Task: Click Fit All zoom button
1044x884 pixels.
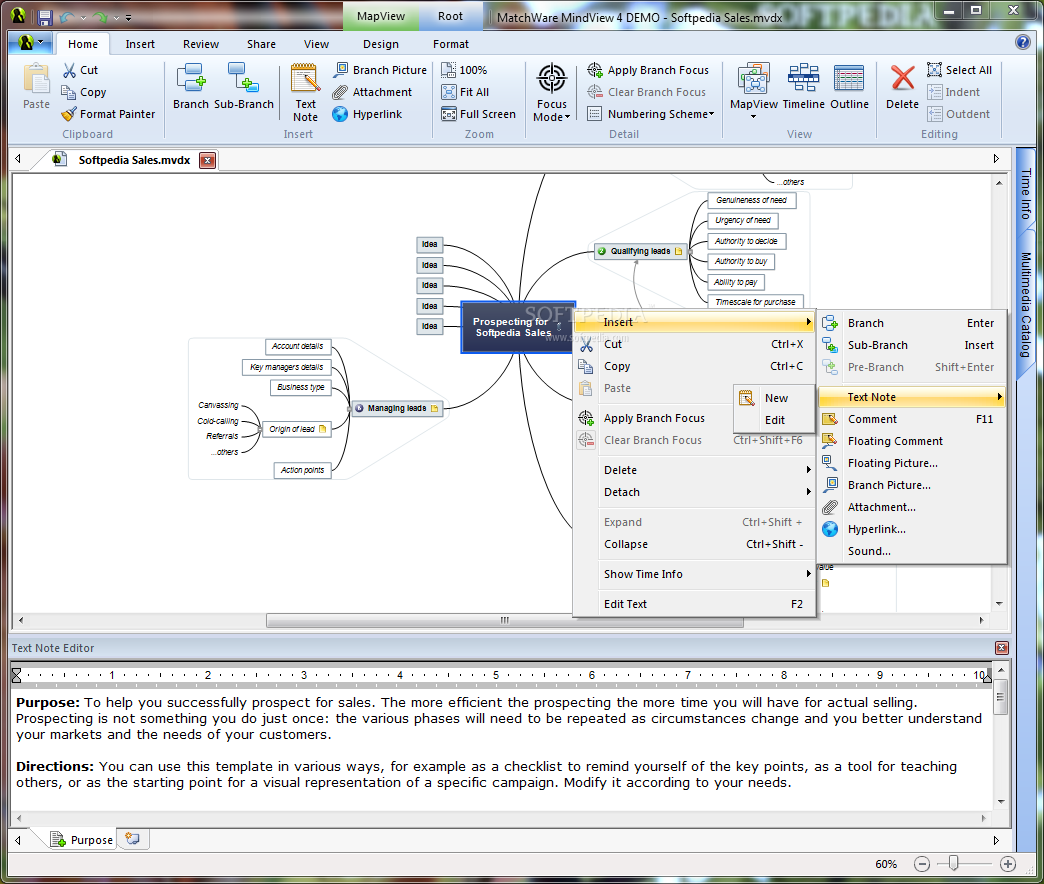Action: (465, 92)
